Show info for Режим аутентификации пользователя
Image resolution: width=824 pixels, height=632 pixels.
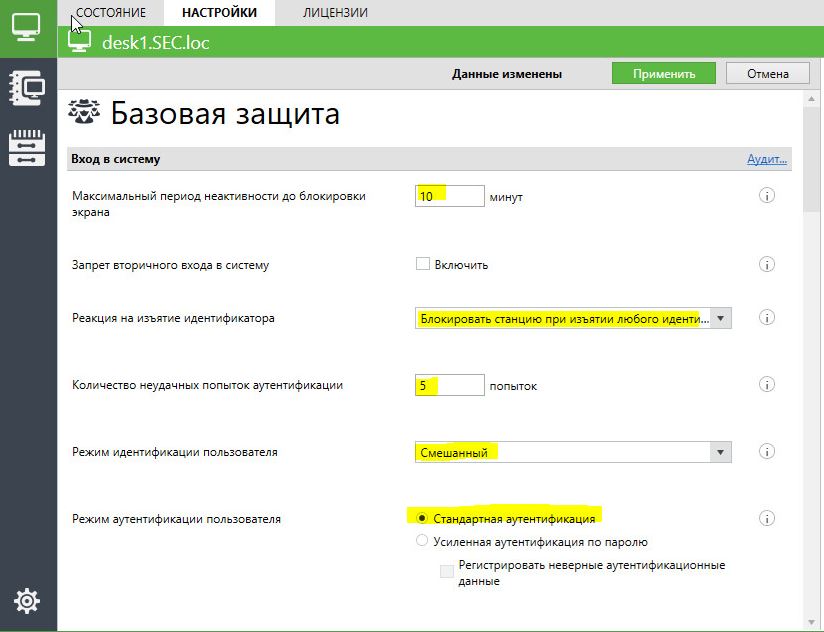pyautogui.click(x=767, y=519)
